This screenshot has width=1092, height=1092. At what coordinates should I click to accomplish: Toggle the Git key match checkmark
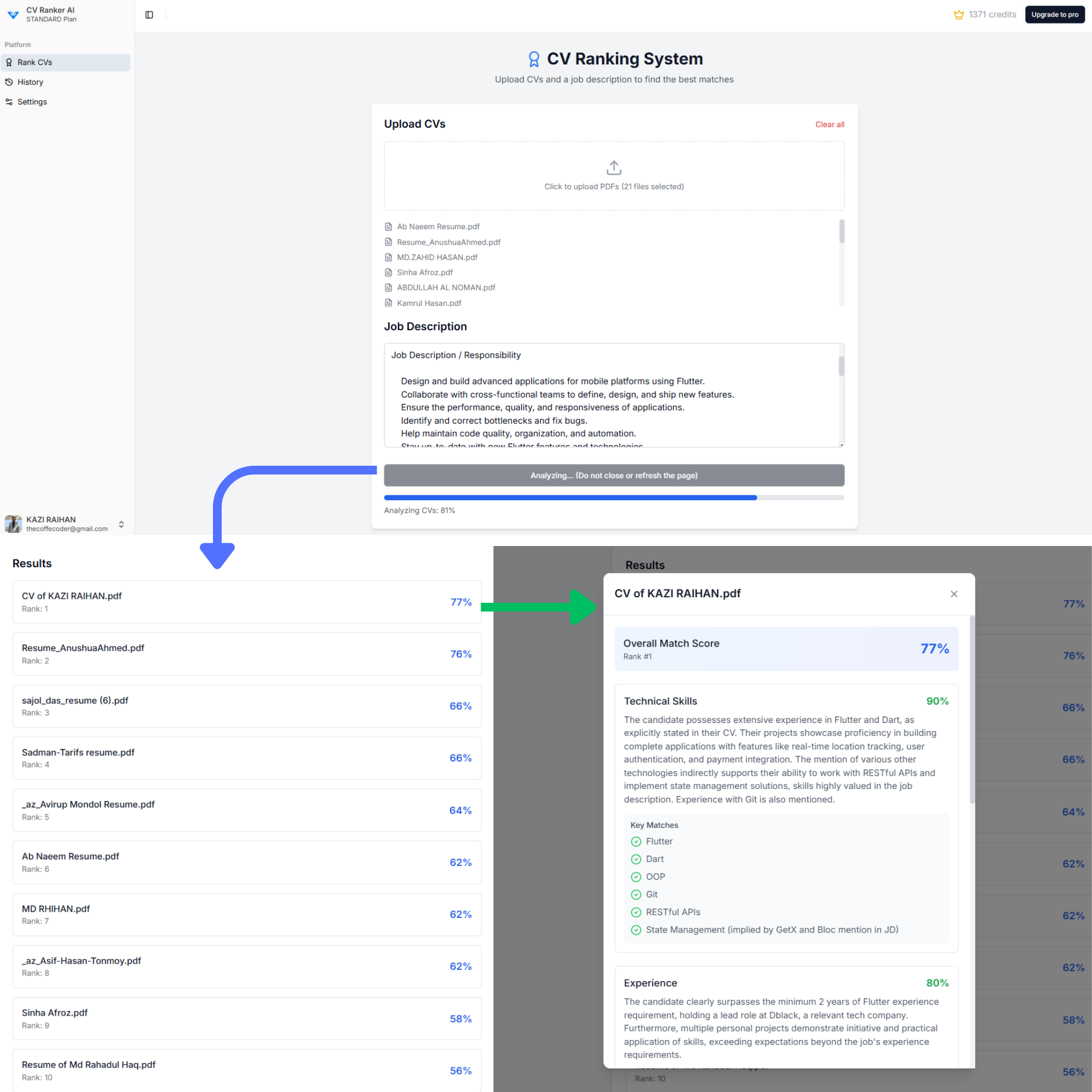[x=636, y=894]
